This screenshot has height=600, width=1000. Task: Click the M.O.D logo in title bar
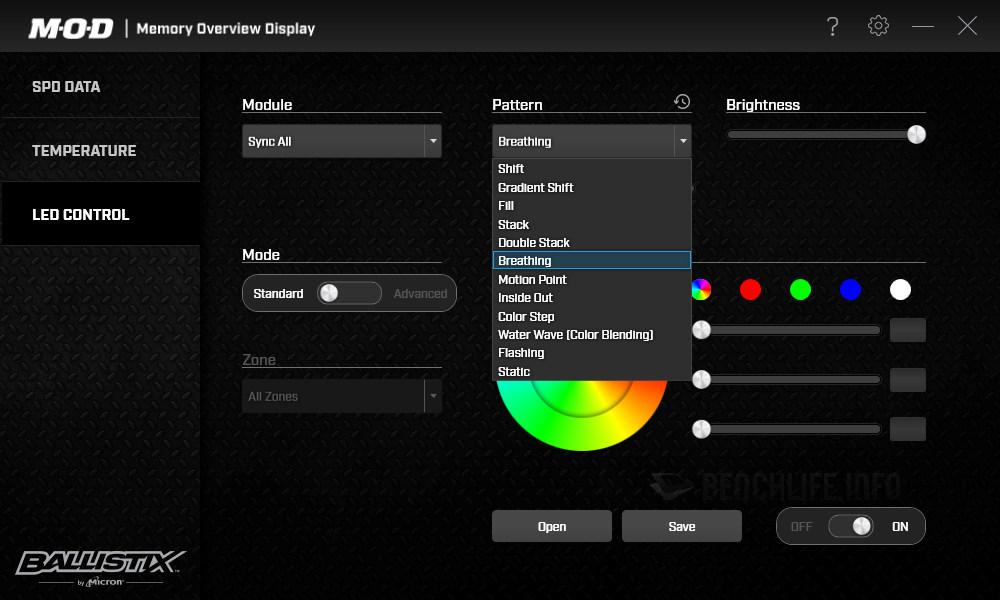[x=71, y=28]
